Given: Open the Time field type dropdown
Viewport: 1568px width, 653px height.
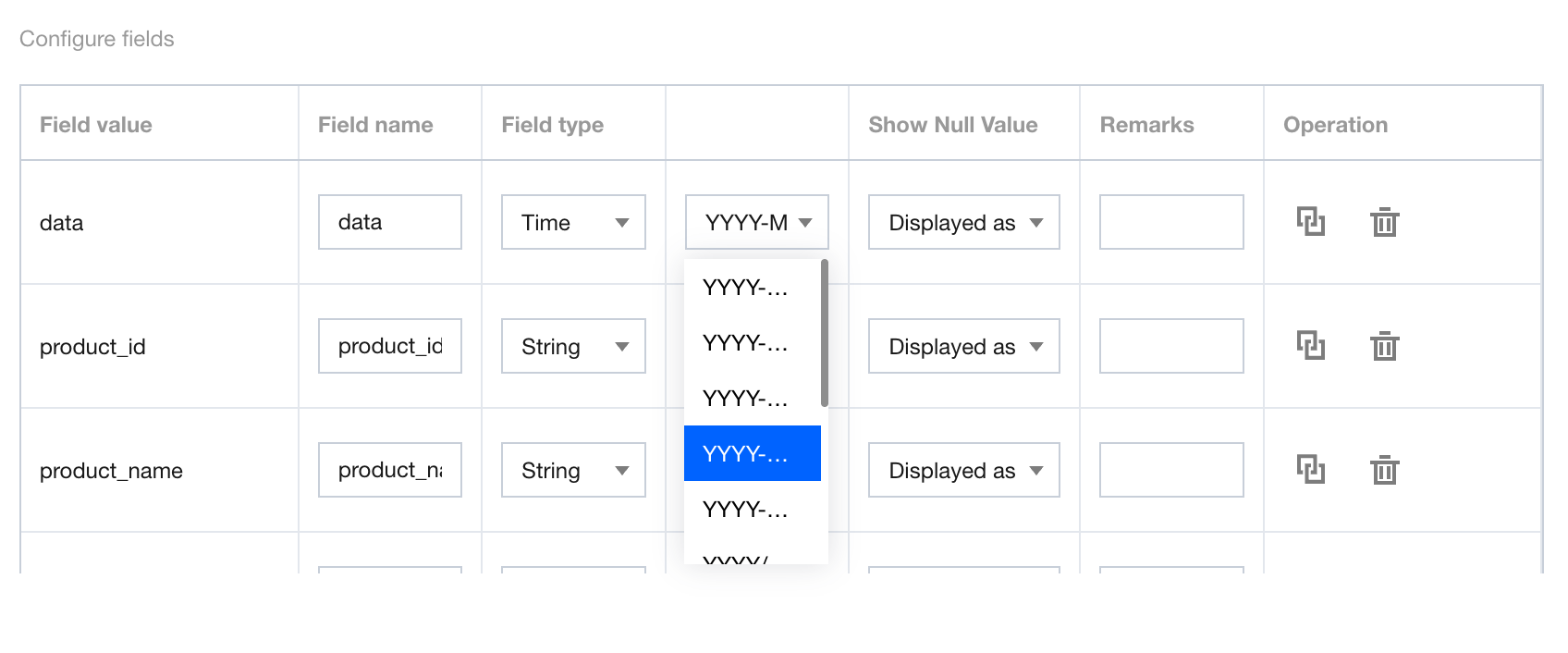Looking at the screenshot, I should (573, 222).
